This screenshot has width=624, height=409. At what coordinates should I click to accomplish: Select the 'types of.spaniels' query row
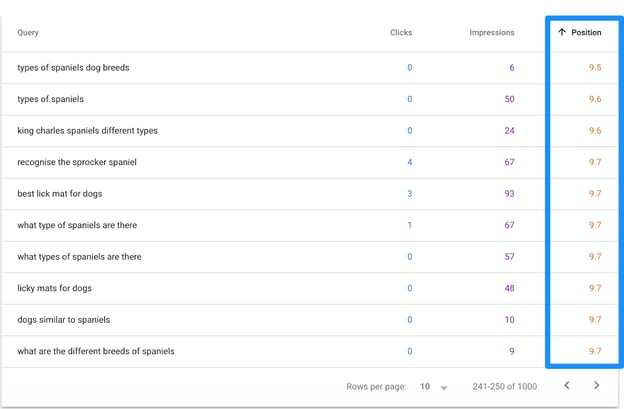(x=52, y=99)
